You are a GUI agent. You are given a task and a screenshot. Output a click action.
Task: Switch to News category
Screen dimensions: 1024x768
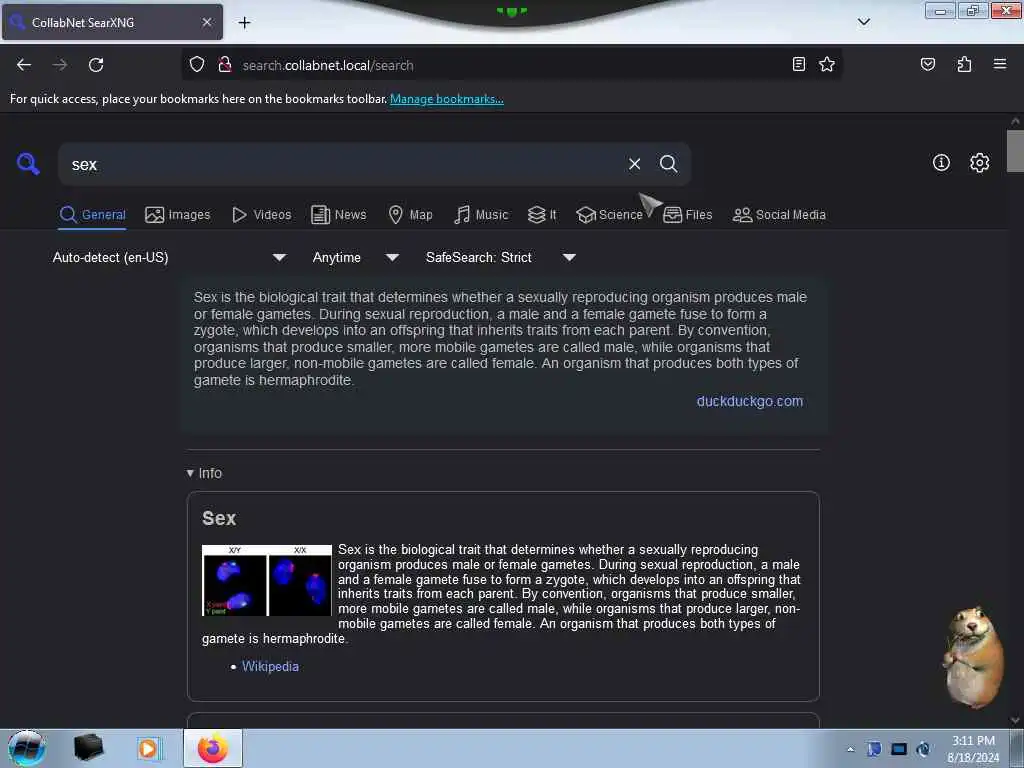[x=338, y=215]
